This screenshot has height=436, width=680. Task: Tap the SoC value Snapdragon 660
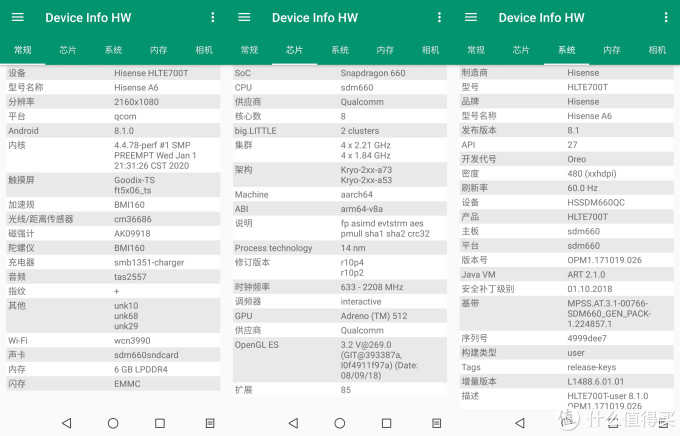pyautogui.click(x=373, y=73)
